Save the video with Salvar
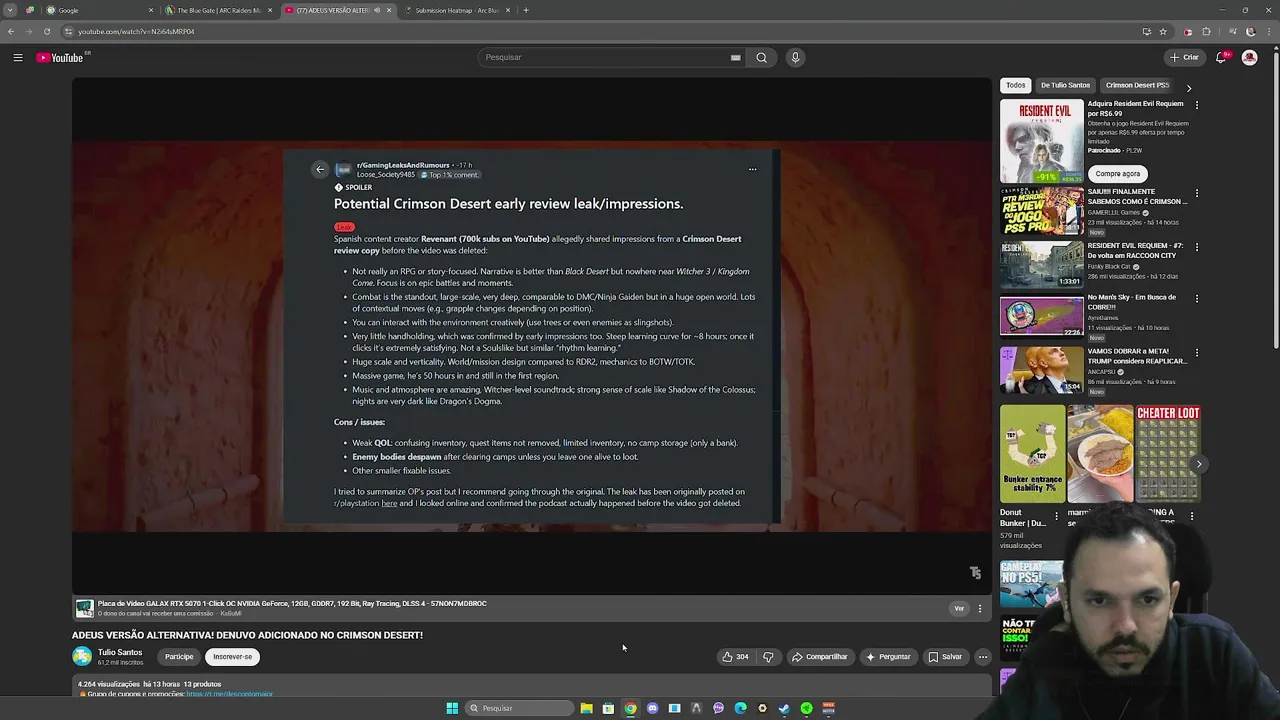 click(x=945, y=657)
